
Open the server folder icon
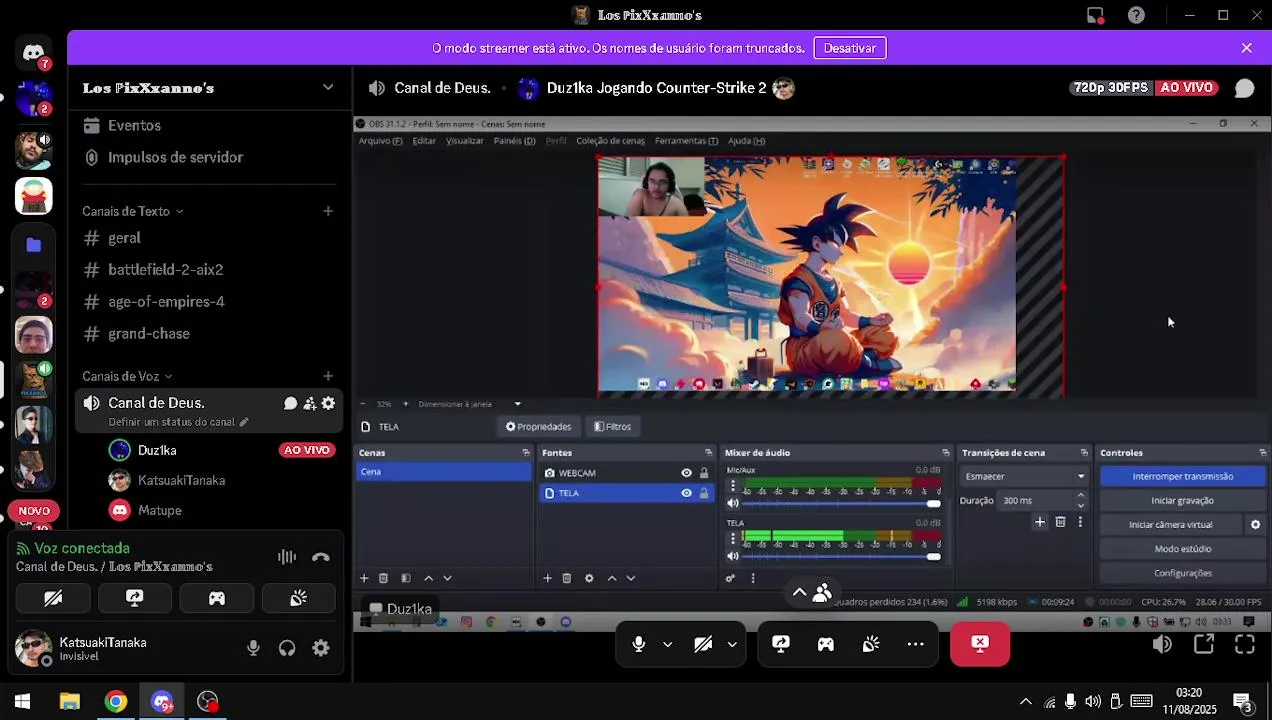click(x=33, y=244)
